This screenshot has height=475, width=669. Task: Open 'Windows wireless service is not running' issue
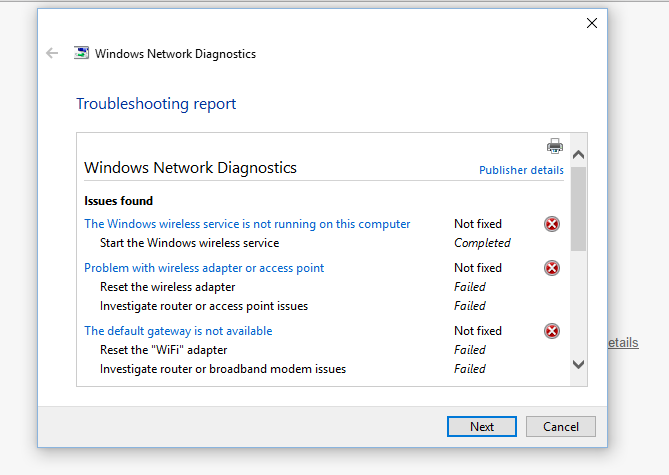pyautogui.click(x=247, y=224)
